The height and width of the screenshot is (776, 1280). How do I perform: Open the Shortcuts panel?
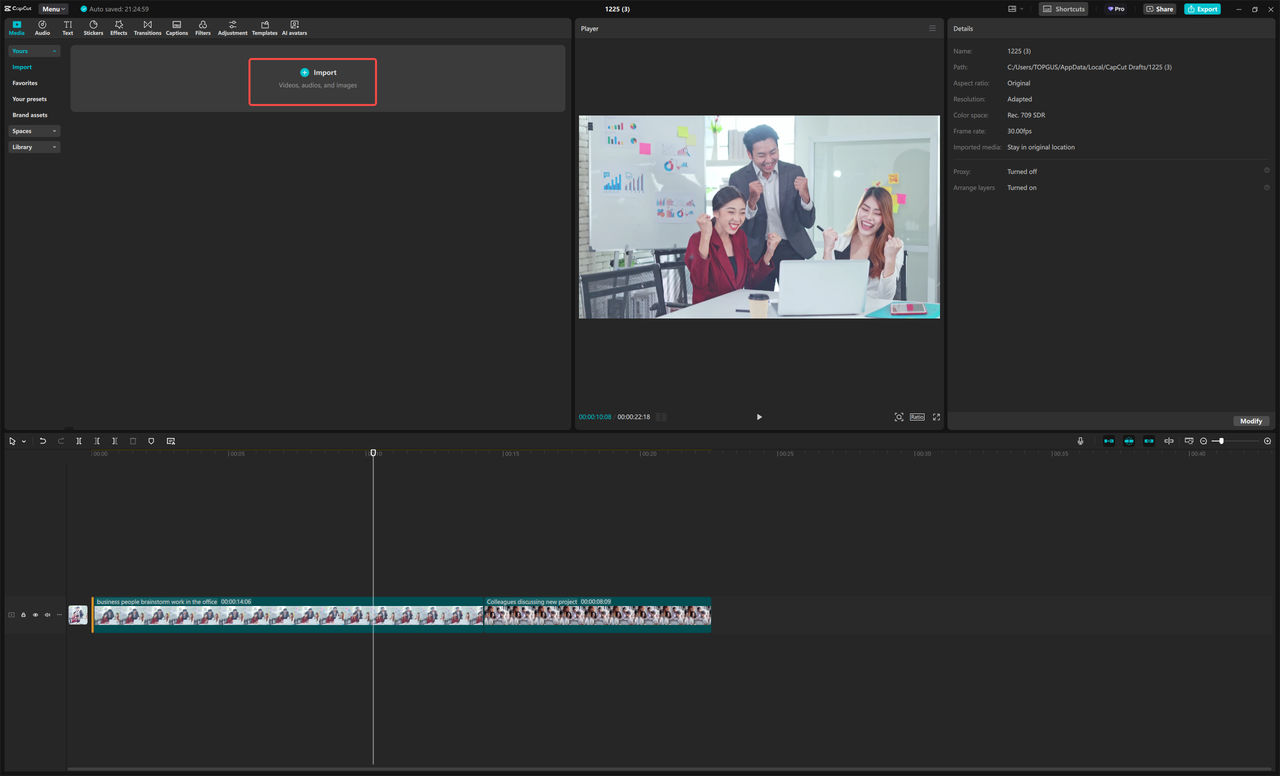(x=1064, y=9)
